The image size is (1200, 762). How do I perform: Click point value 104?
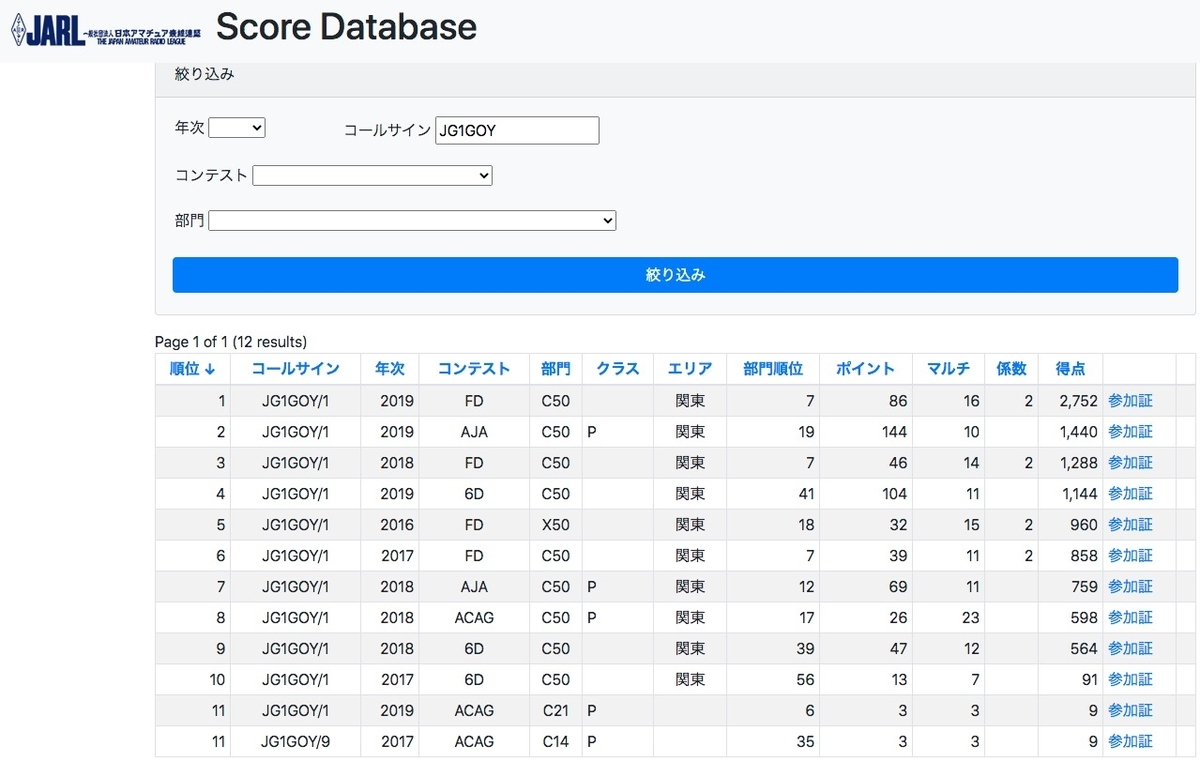tap(894, 494)
